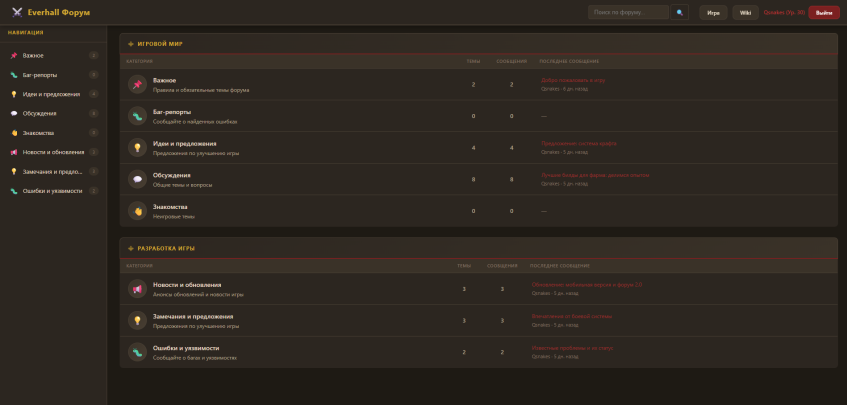Click the waving hand icon of Знакомства category
This screenshot has height=405, width=847.
tap(138, 211)
